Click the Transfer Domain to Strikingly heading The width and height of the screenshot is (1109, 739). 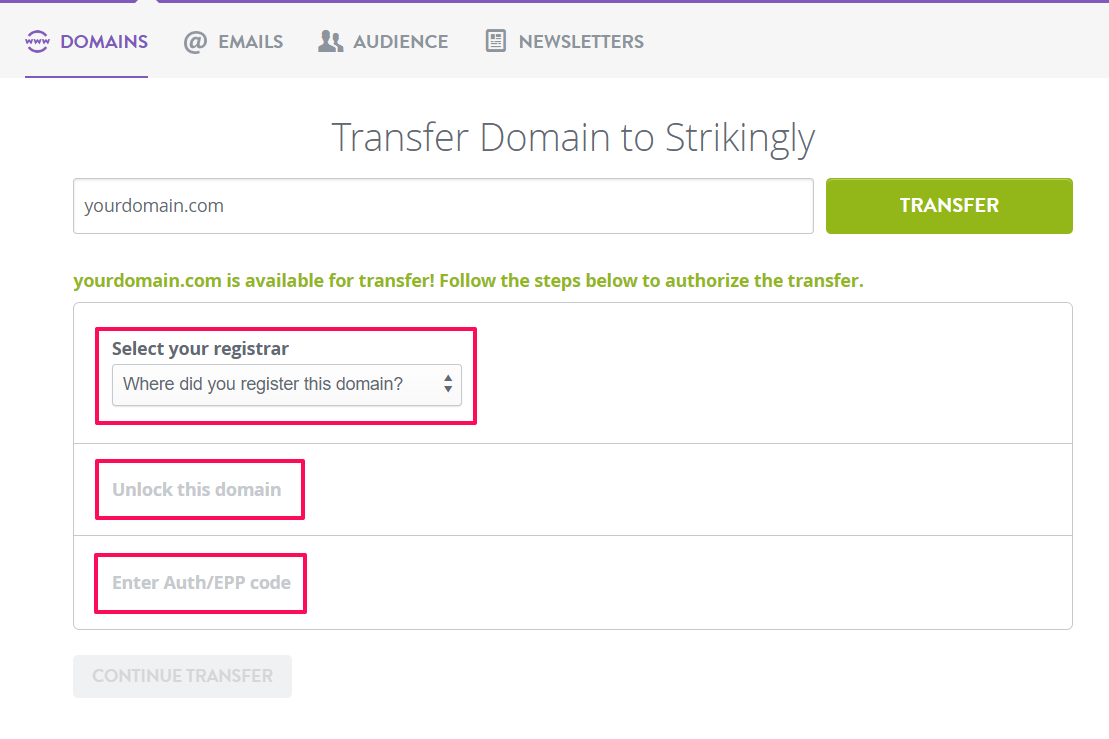coord(574,138)
